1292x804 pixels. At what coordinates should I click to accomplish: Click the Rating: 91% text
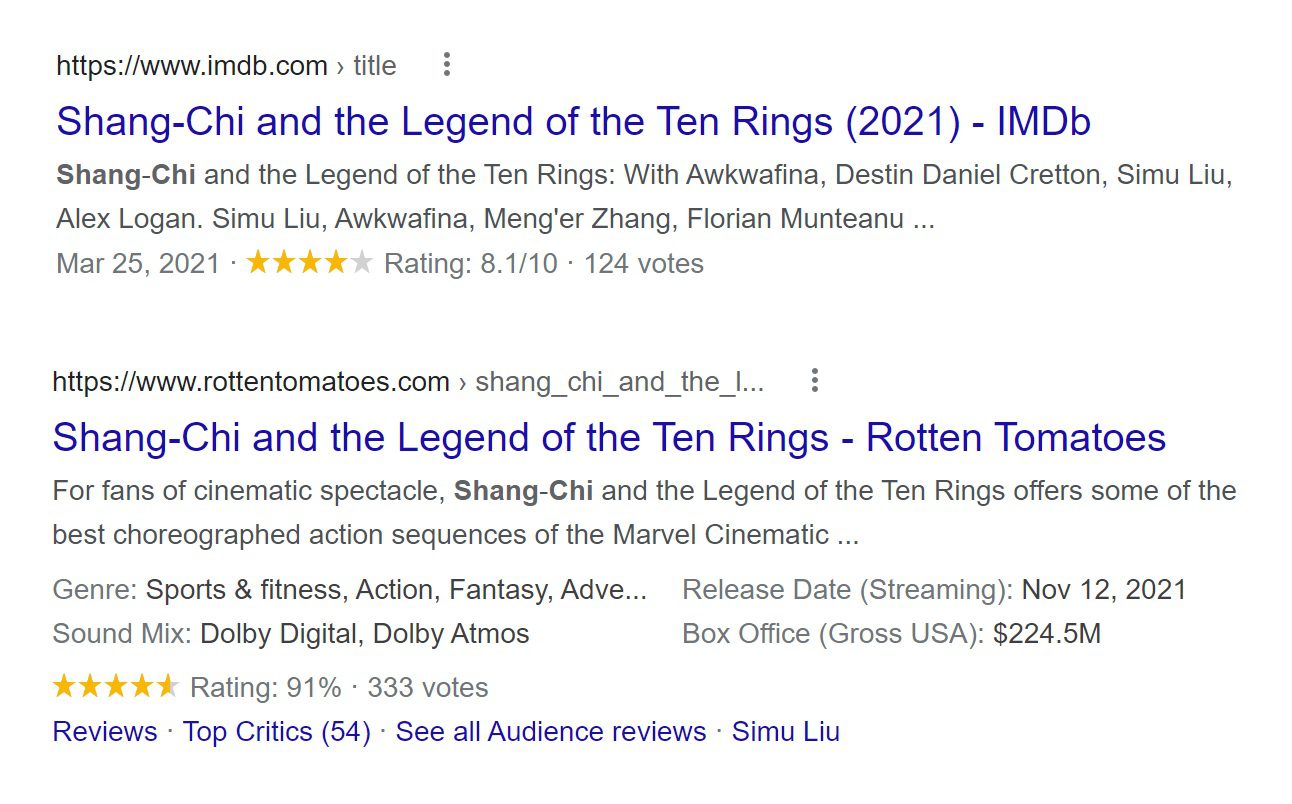pyautogui.click(x=265, y=688)
